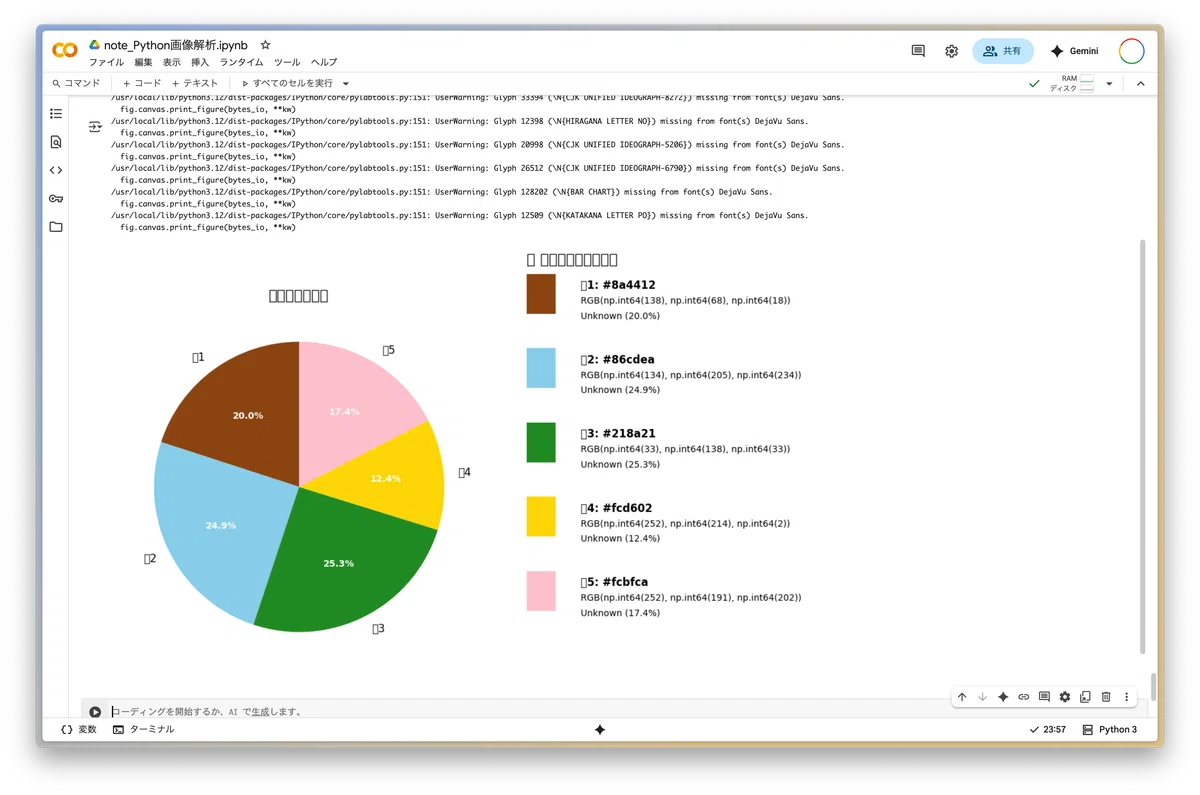The width and height of the screenshot is (1200, 795).
Task: Click the 共有 share button
Action: click(x=1003, y=51)
